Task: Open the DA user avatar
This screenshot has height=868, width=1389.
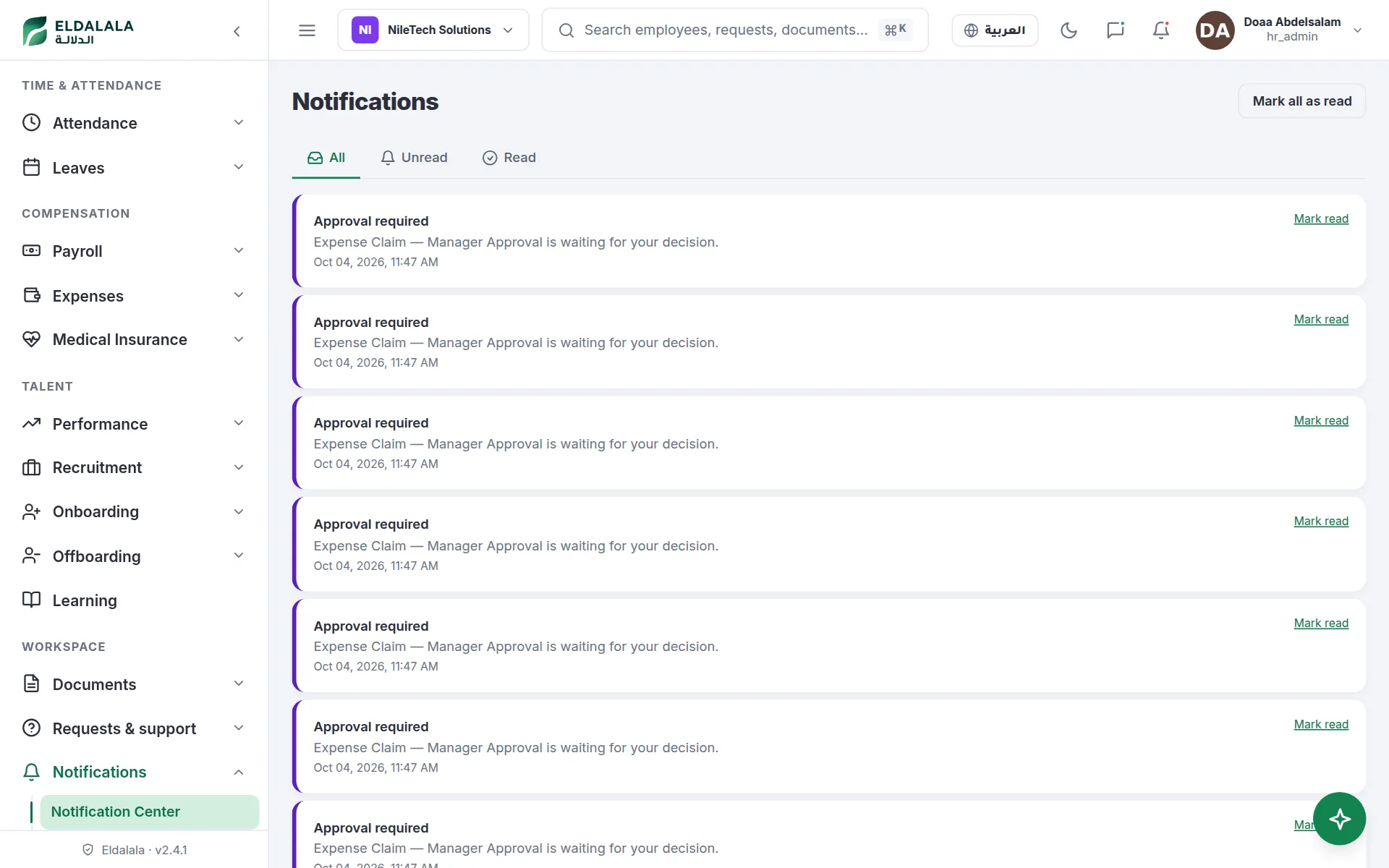Action: pos(1215,30)
